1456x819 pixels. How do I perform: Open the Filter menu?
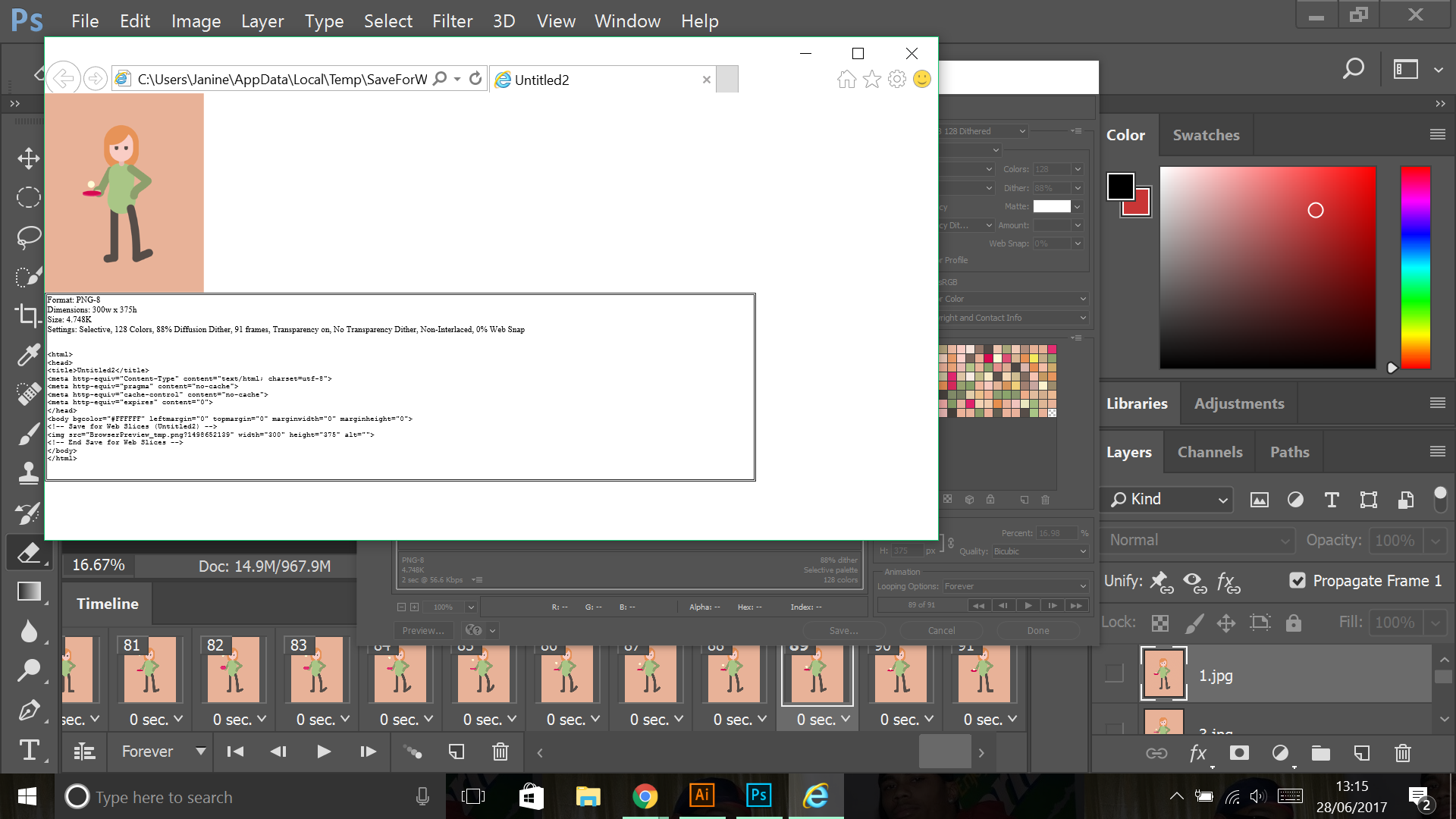tap(452, 20)
